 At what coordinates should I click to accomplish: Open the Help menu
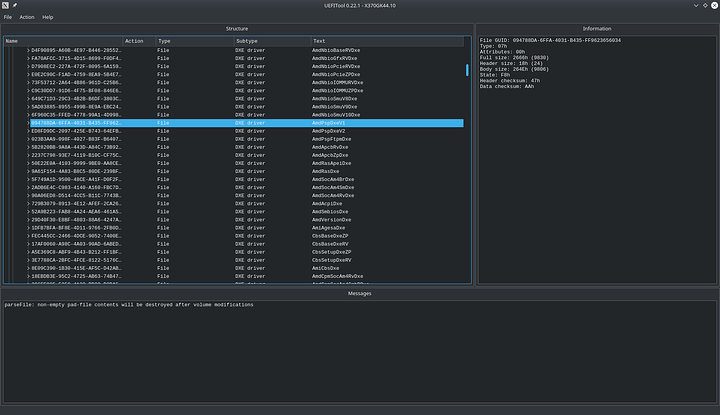coord(48,17)
